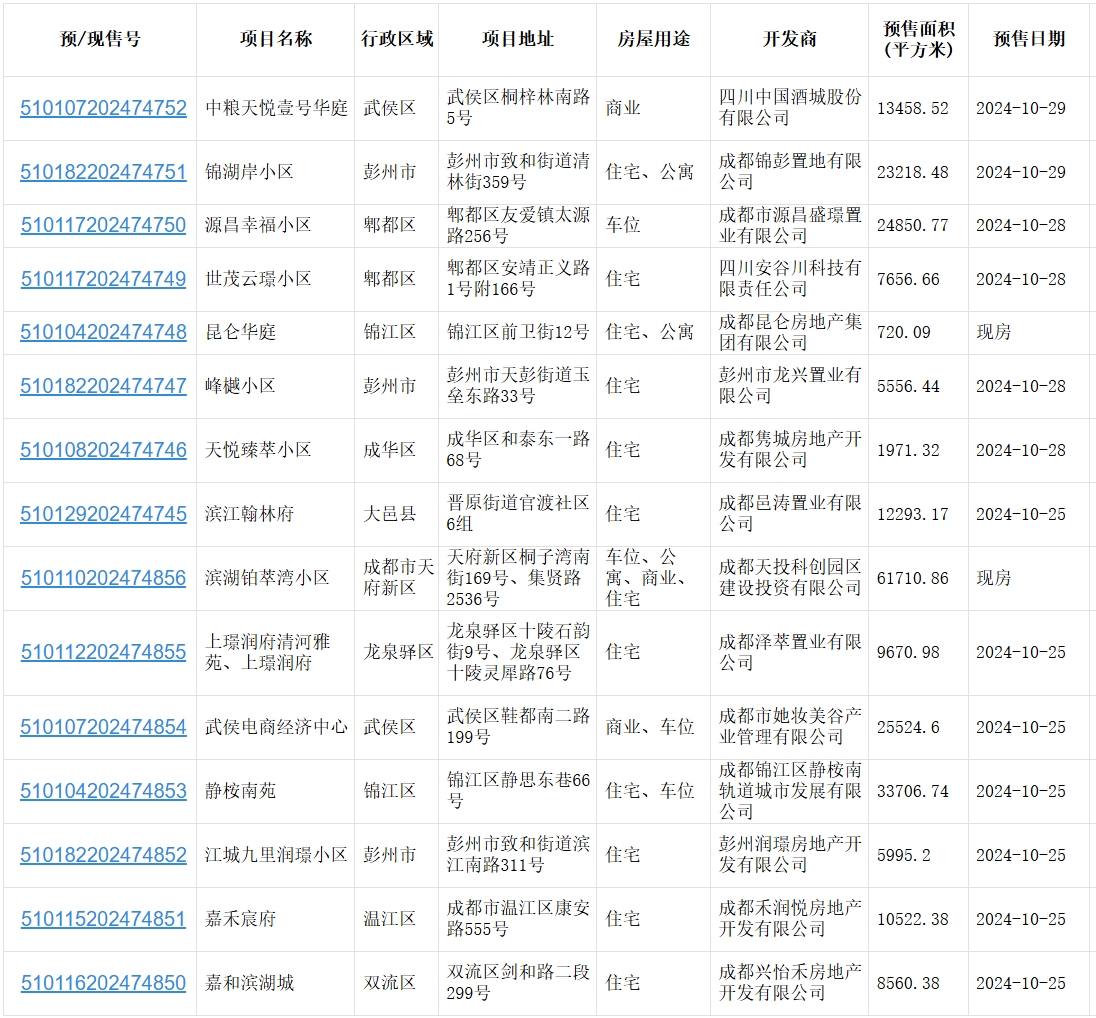1096x1018 pixels.
Task: Click presale number 510182202474747
Action: (x=103, y=386)
